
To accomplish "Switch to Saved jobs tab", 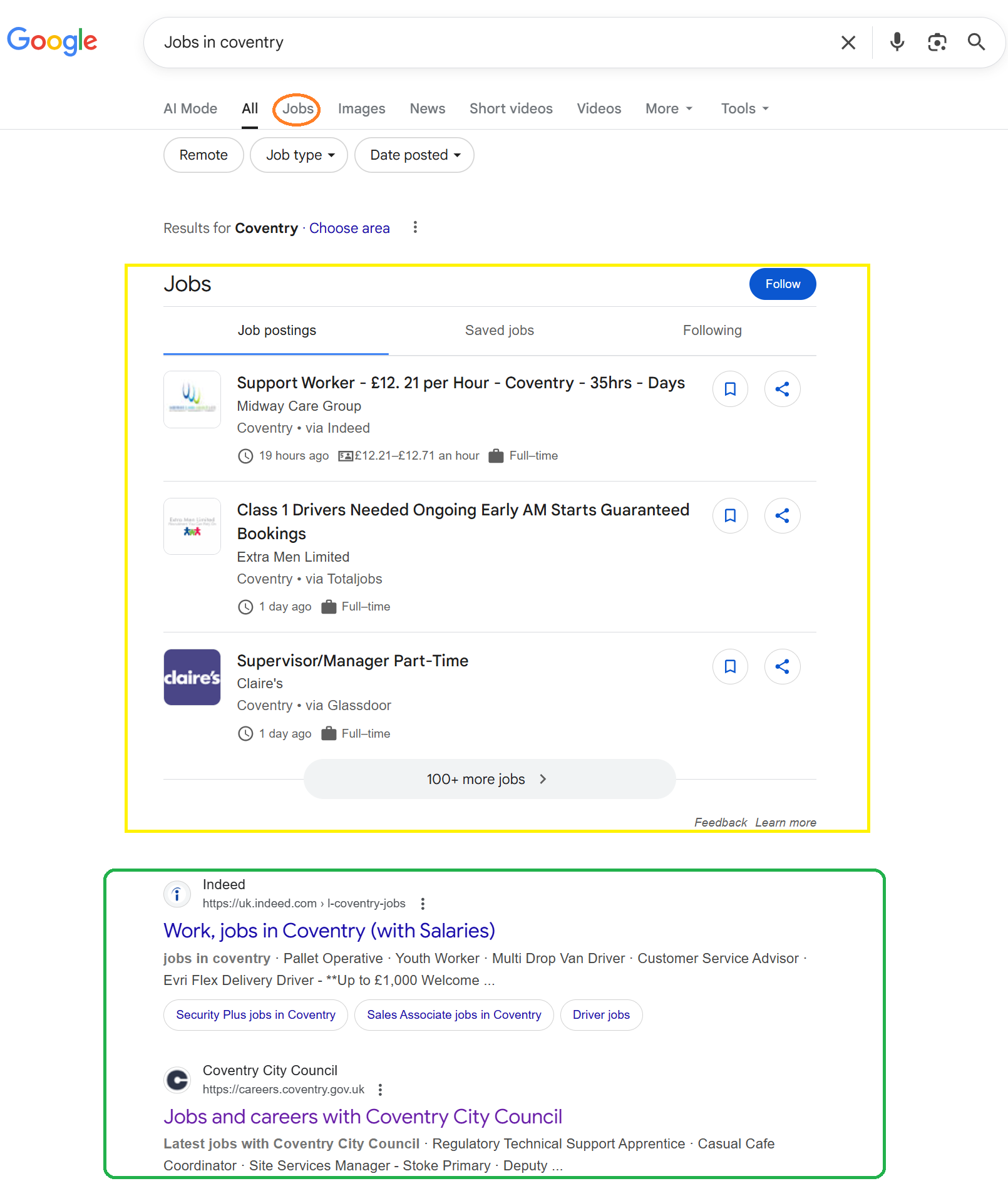I will pyautogui.click(x=499, y=331).
